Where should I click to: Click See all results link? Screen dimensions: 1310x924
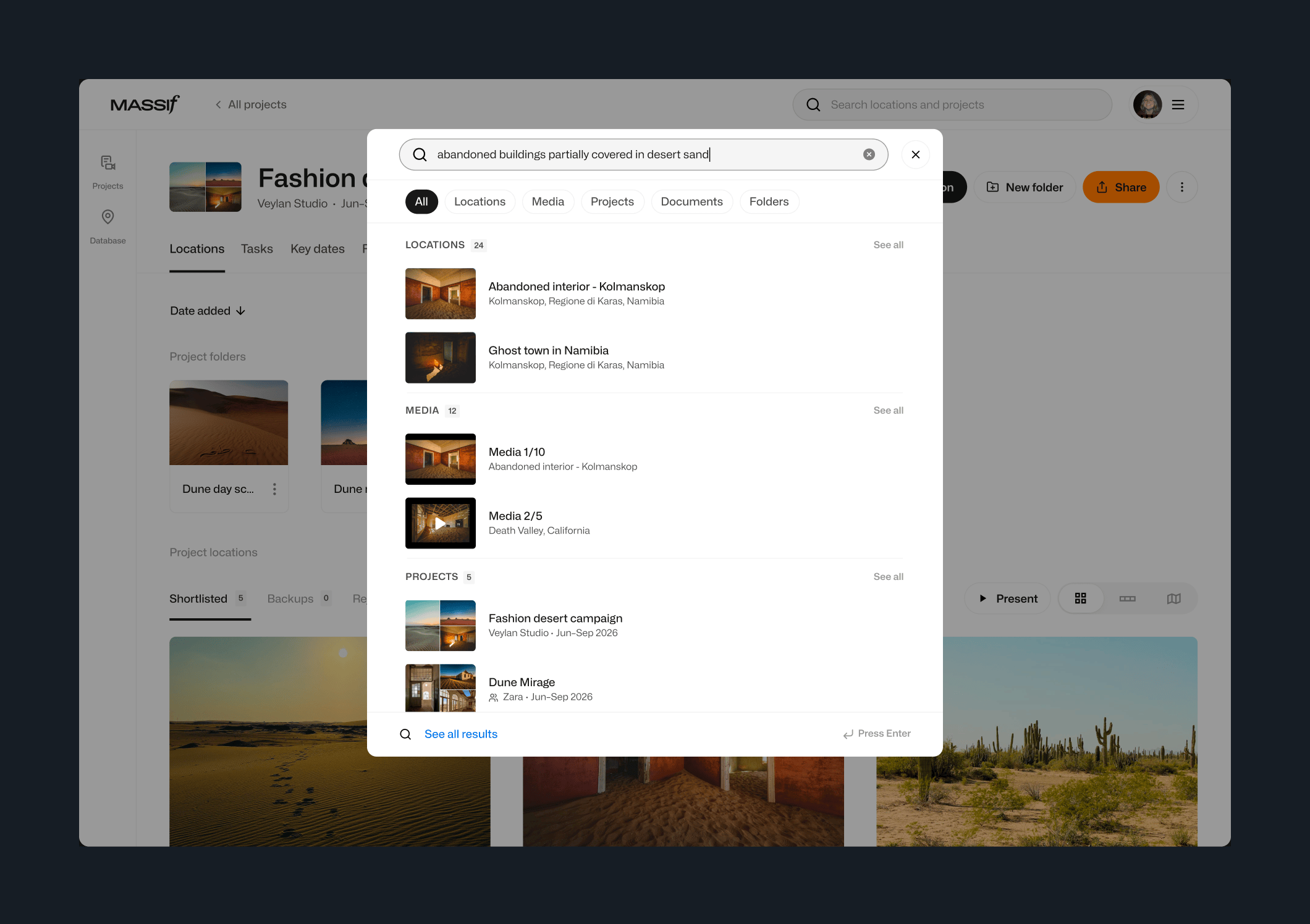pos(460,734)
